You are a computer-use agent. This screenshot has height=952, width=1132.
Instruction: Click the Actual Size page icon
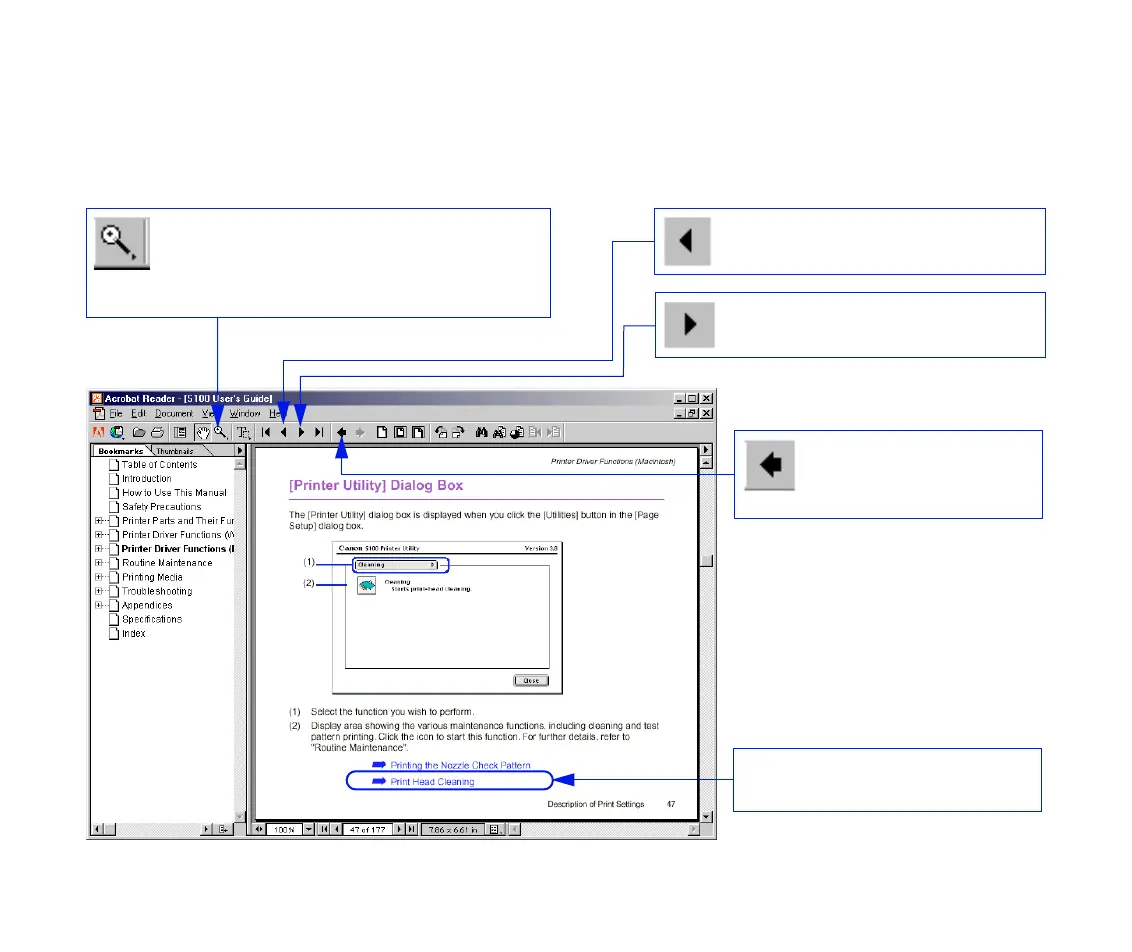pos(382,432)
